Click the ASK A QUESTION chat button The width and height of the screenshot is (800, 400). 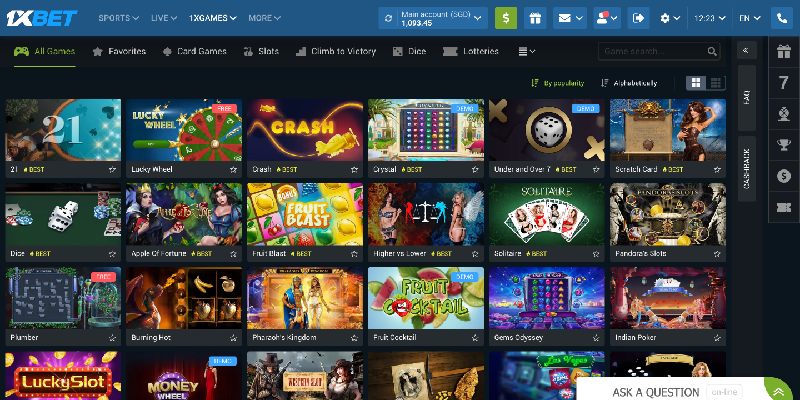pyautogui.click(x=656, y=391)
